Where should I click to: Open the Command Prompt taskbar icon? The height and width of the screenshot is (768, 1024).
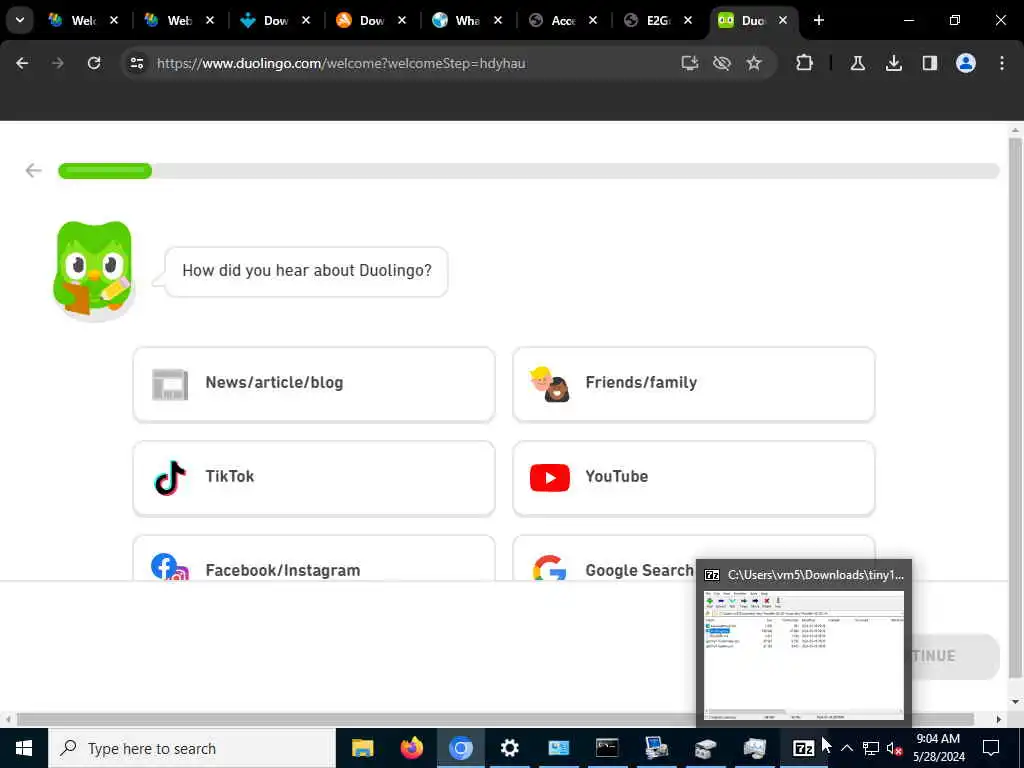pos(607,748)
